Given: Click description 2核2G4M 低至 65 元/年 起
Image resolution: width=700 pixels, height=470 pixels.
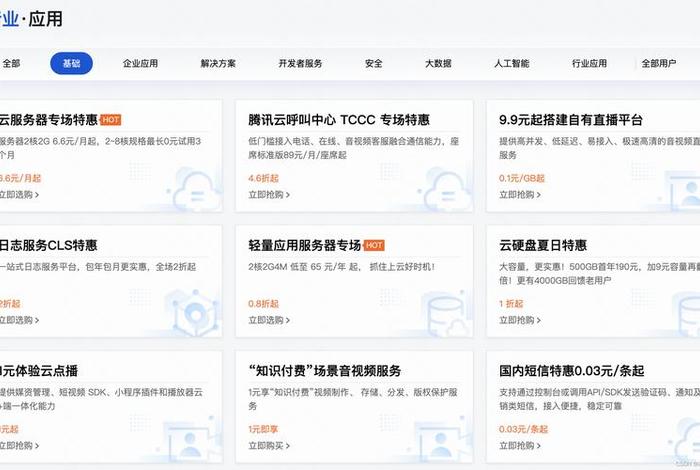Looking at the screenshot, I should point(342,266).
